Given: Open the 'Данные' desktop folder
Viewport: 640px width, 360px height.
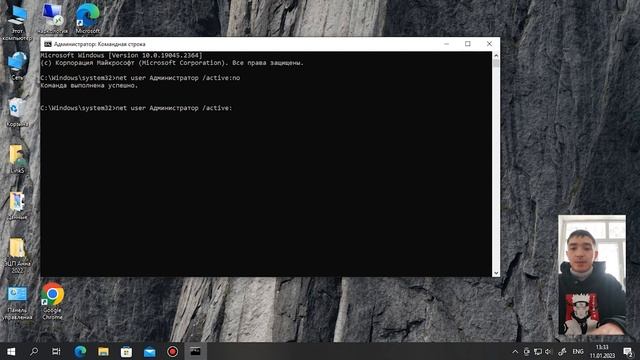Looking at the screenshot, I should pos(17,205).
